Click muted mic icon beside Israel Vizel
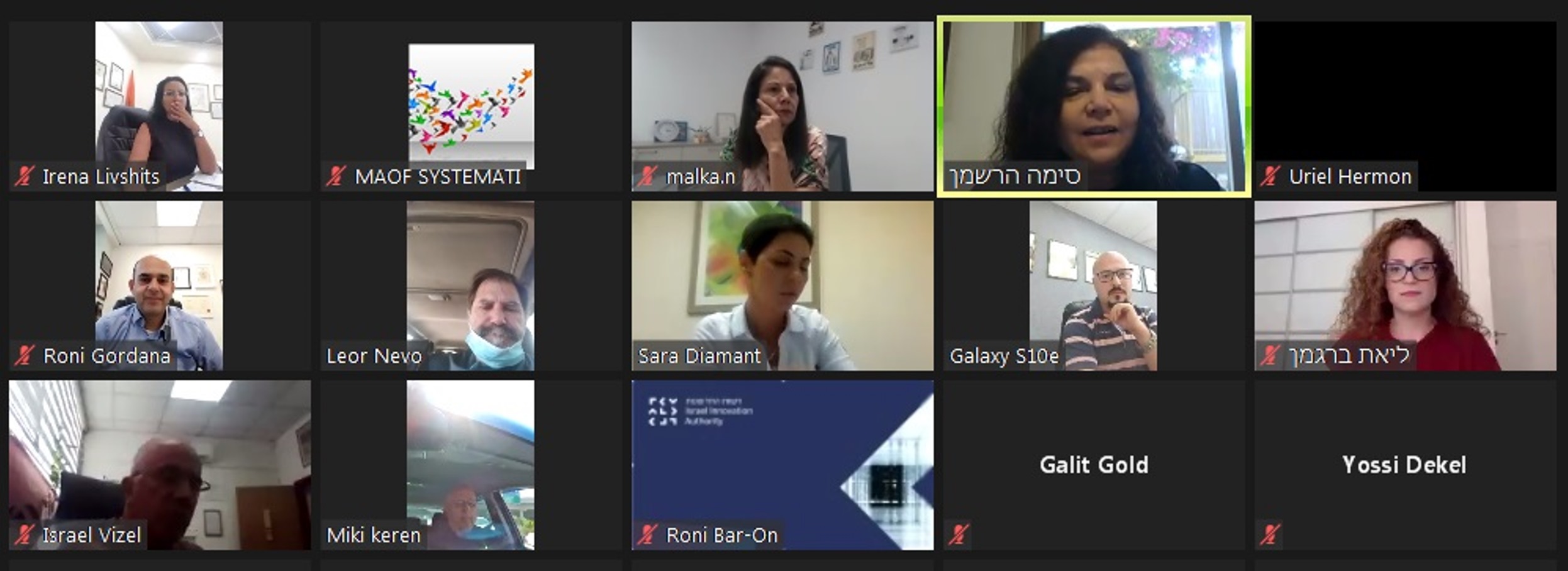Image resolution: width=1568 pixels, height=571 pixels. point(25,535)
